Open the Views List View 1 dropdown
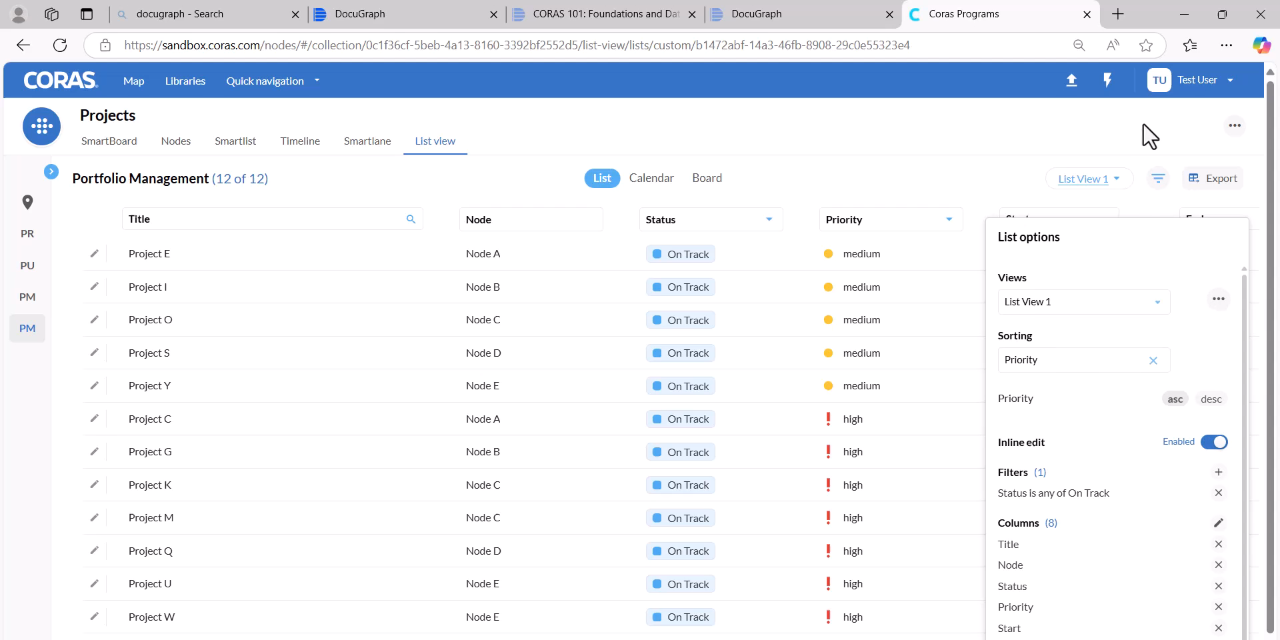This screenshot has height=640, width=1280. pos(1084,302)
